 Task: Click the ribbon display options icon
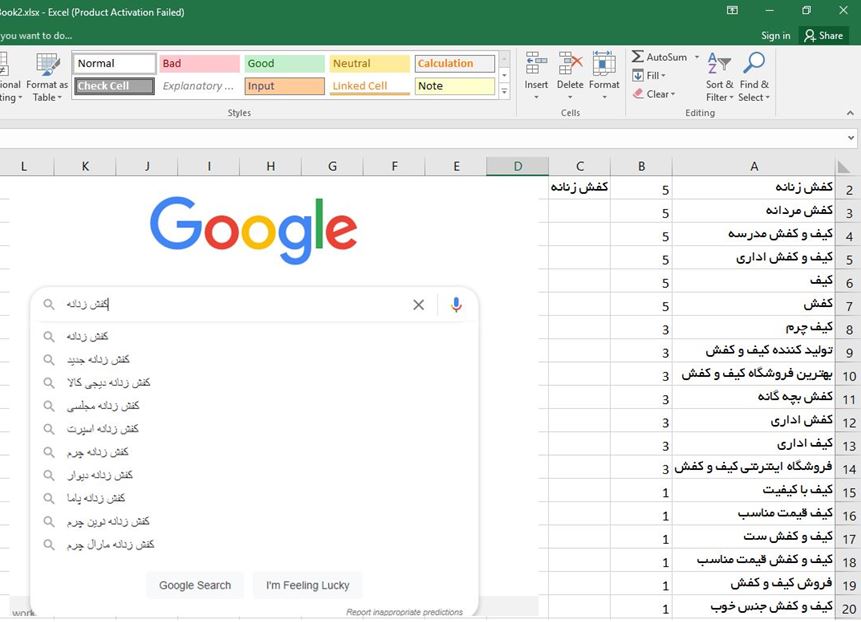[x=732, y=10]
